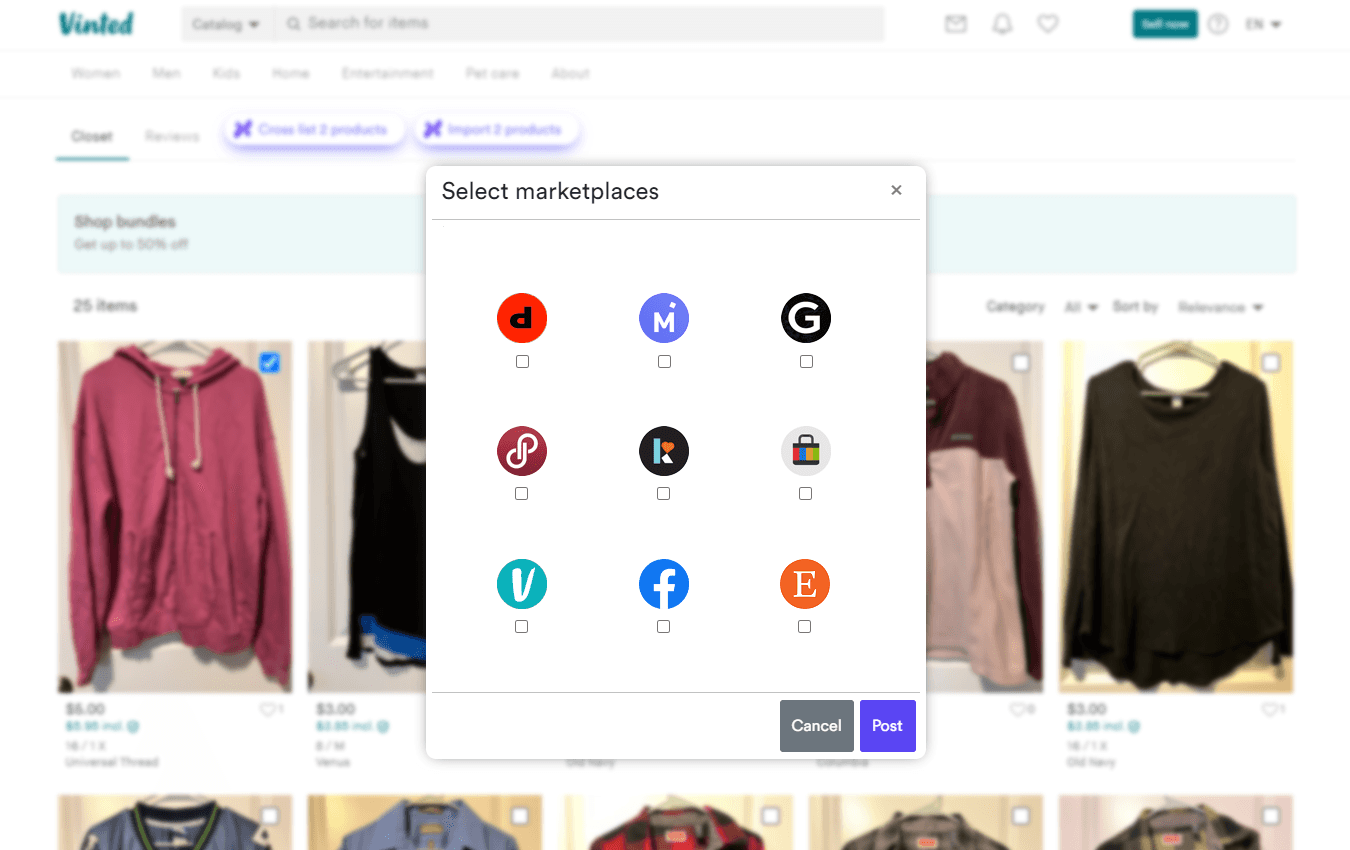
Task: Click the Mercari marketplace icon
Action: (664, 319)
